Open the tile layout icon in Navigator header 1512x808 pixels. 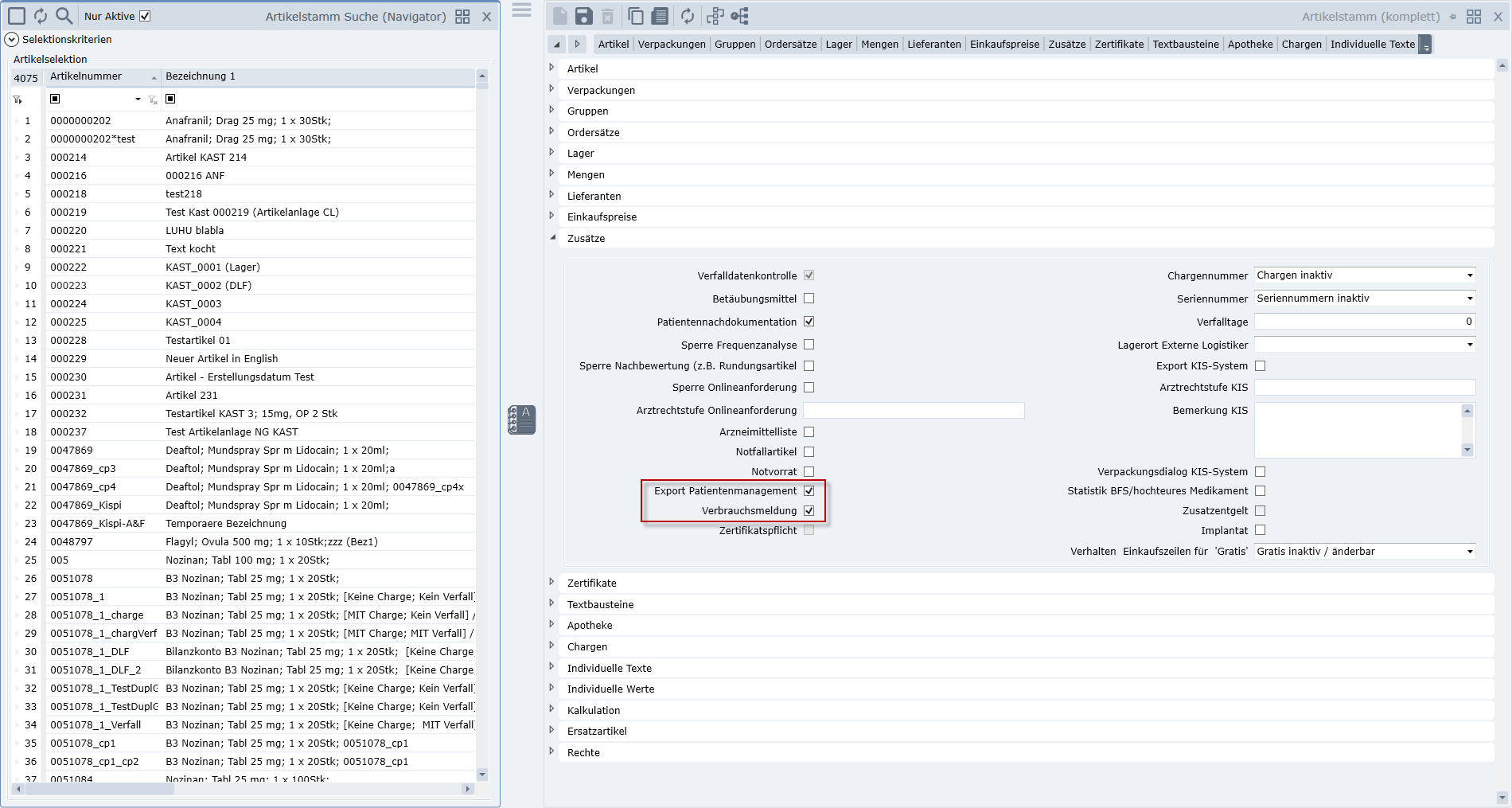click(x=462, y=17)
